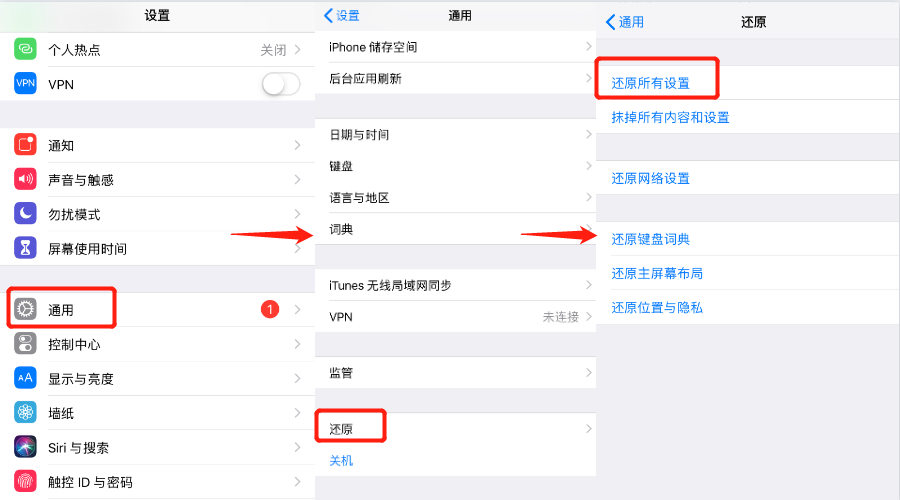900x500 pixels.
Task: Open the Screen Time (屏幕使用时间) hourglass icon
Action: click(x=25, y=248)
